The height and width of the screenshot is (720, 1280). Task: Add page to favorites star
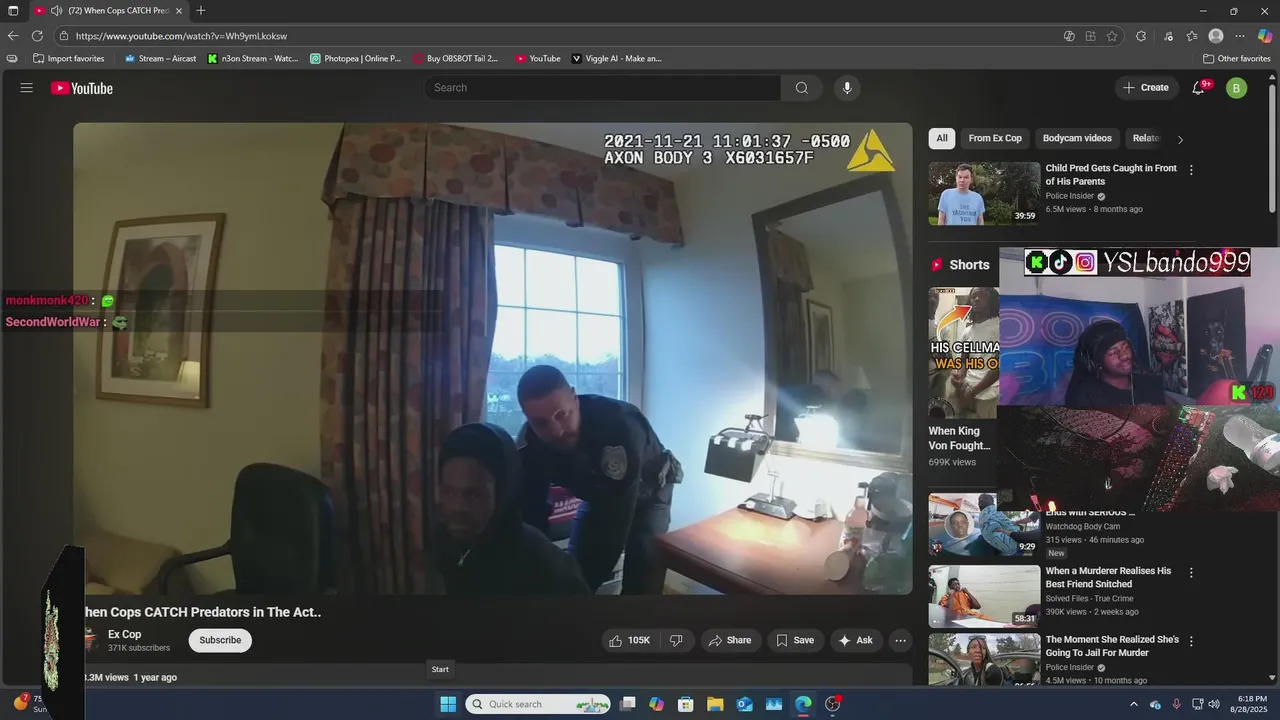coord(1112,36)
